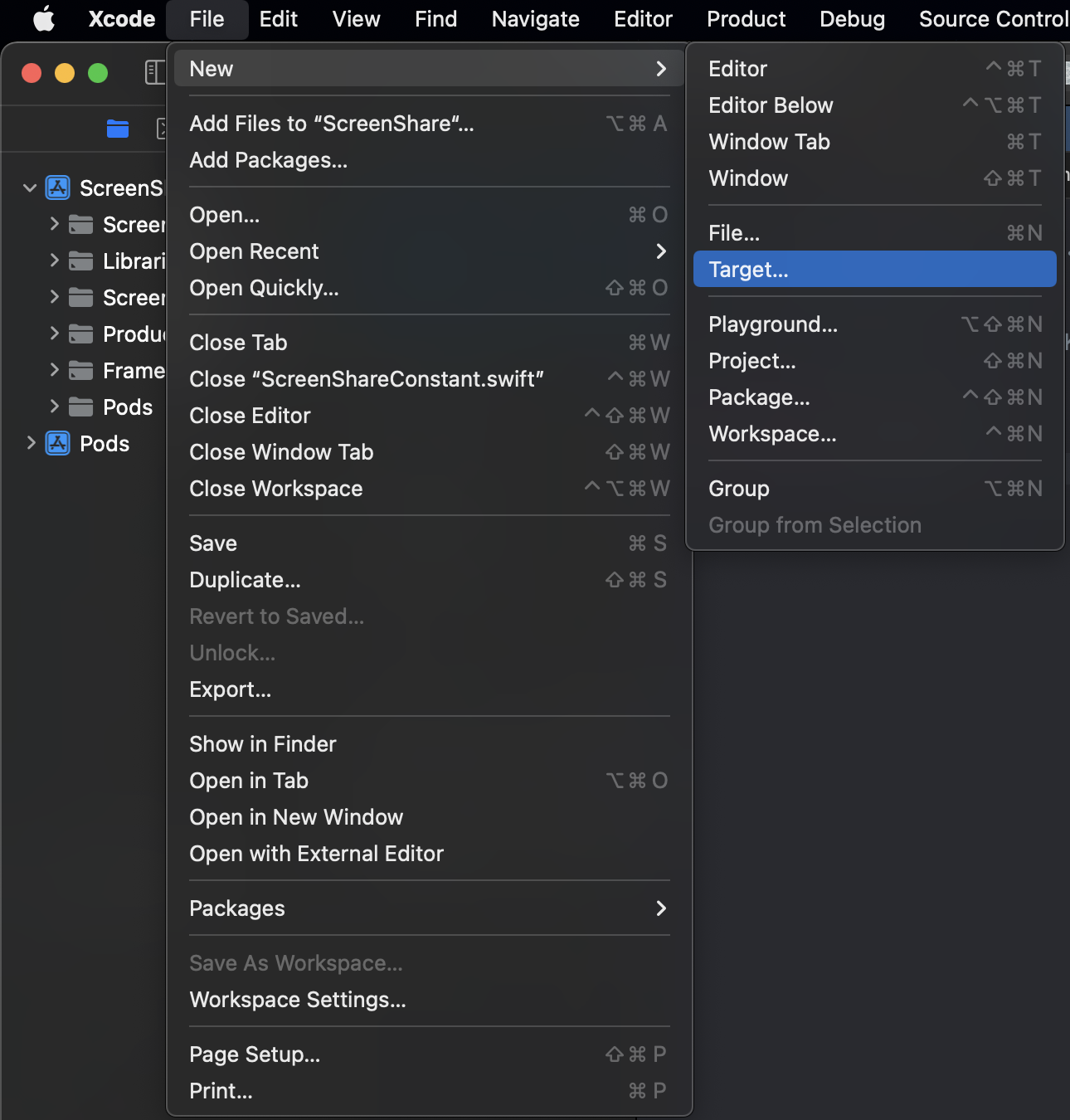The width and height of the screenshot is (1070, 1120).
Task: Open the View menu
Action: pyautogui.click(x=356, y=18)
